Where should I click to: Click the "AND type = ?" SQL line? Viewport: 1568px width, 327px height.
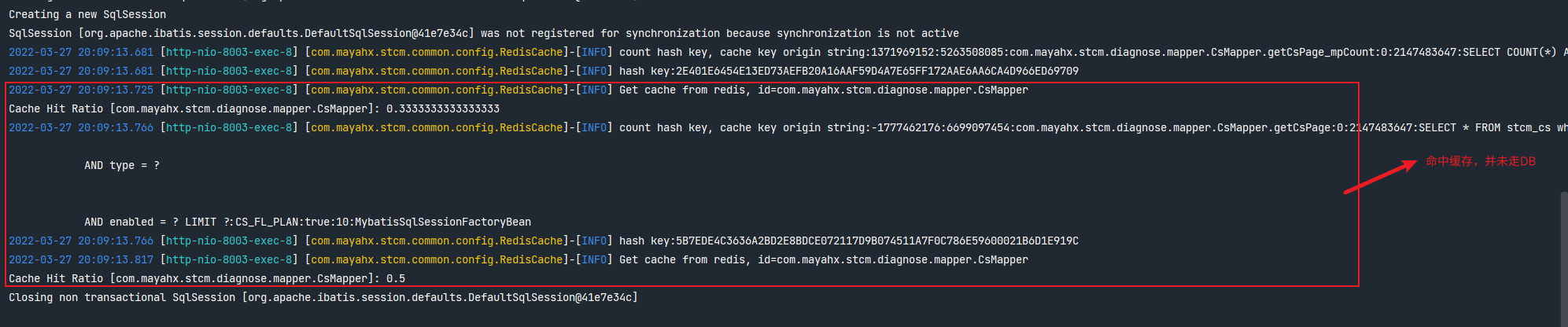[122, 165]
